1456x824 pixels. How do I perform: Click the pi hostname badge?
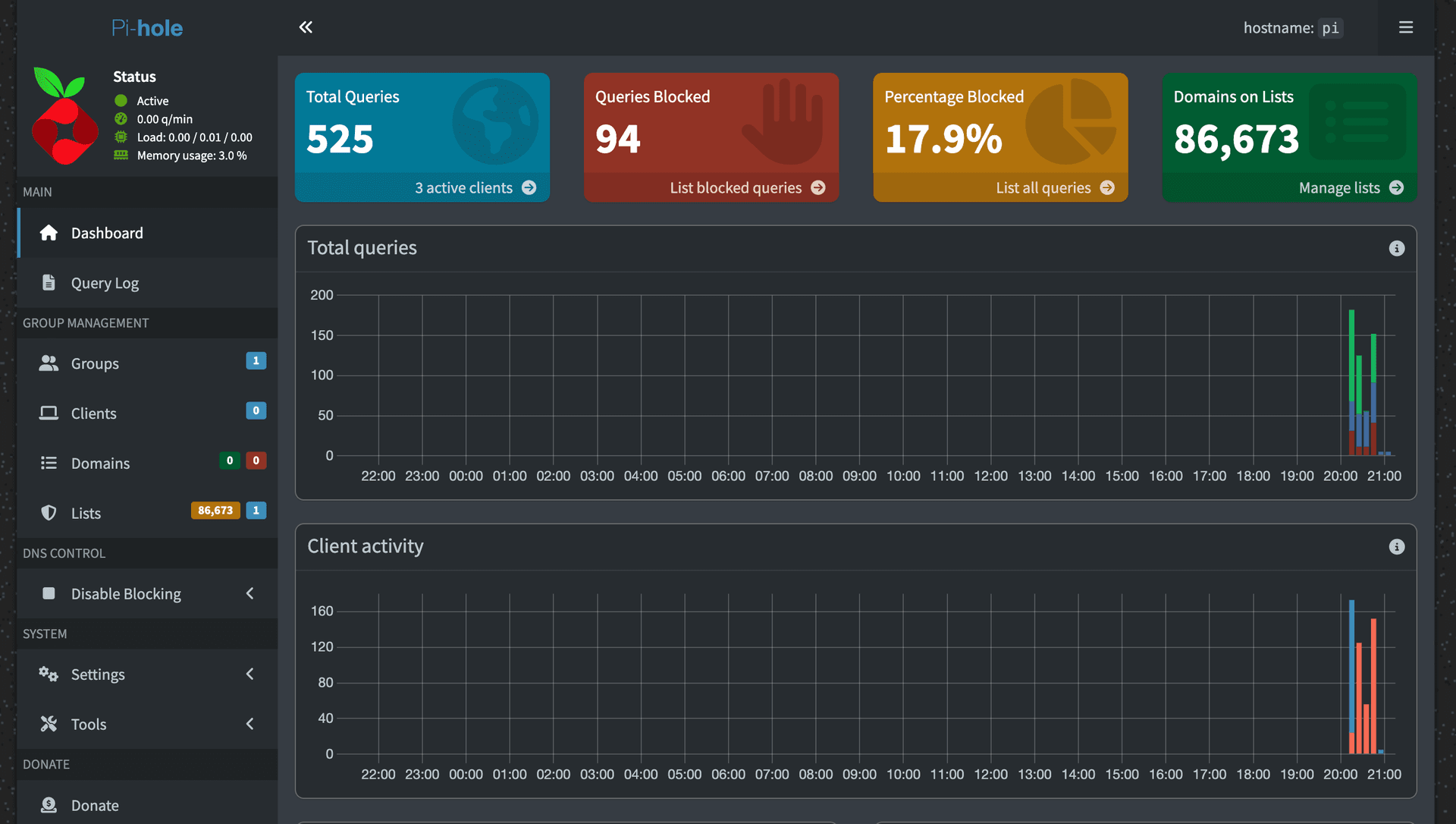(1331, 28)
